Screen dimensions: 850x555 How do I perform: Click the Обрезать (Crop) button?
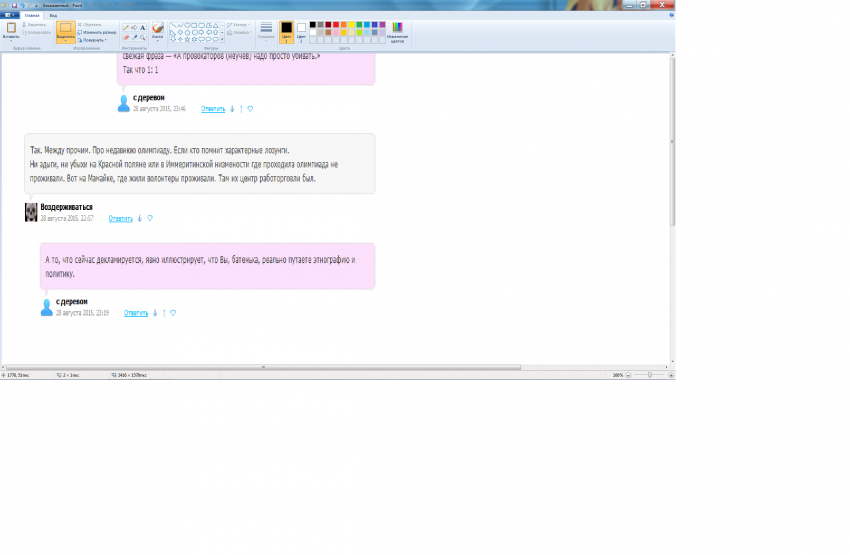click(90, 23)
